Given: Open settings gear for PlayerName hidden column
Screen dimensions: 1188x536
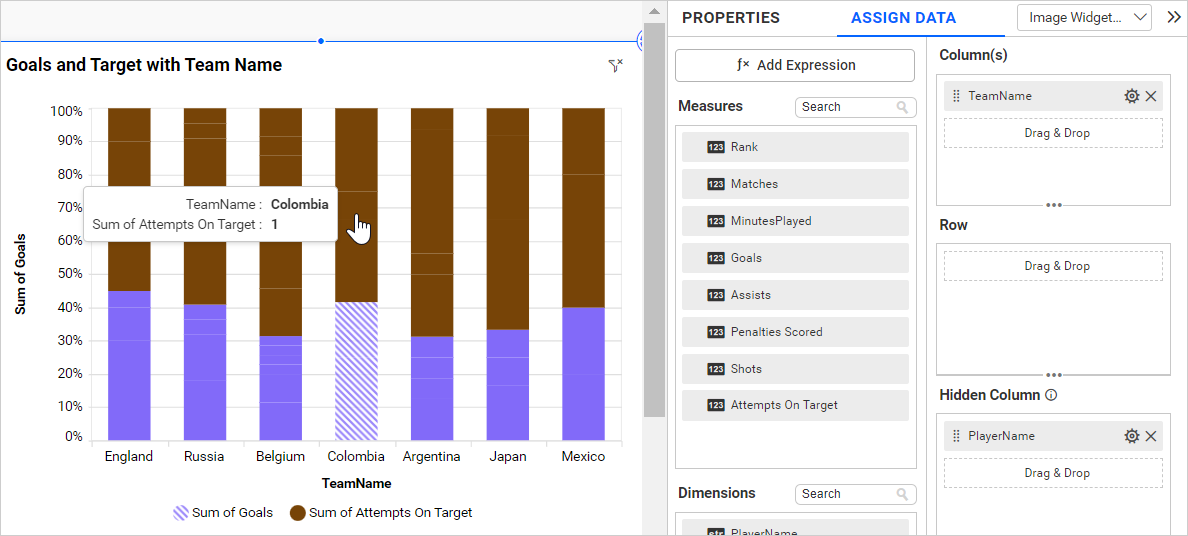Looking at the screenshot, I should pyautogui.click(x=1131, y=436).
